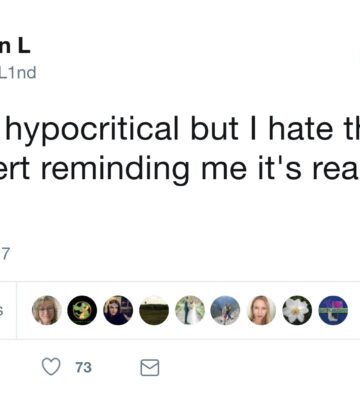This screenshot has width=360, height=400.
Task: Open avatar of blonde woman with glasses
Action: click(47, 310)
